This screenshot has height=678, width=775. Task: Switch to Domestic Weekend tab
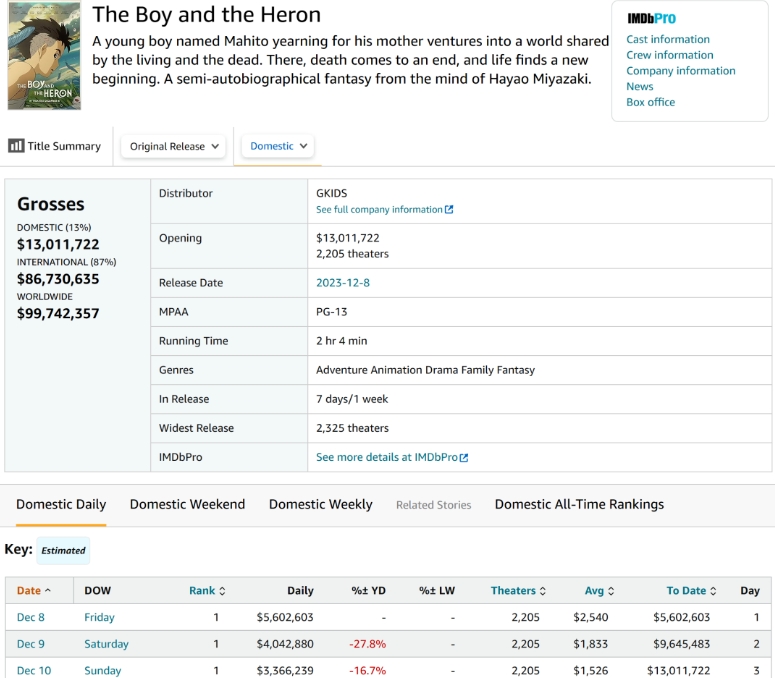point(187,504)
